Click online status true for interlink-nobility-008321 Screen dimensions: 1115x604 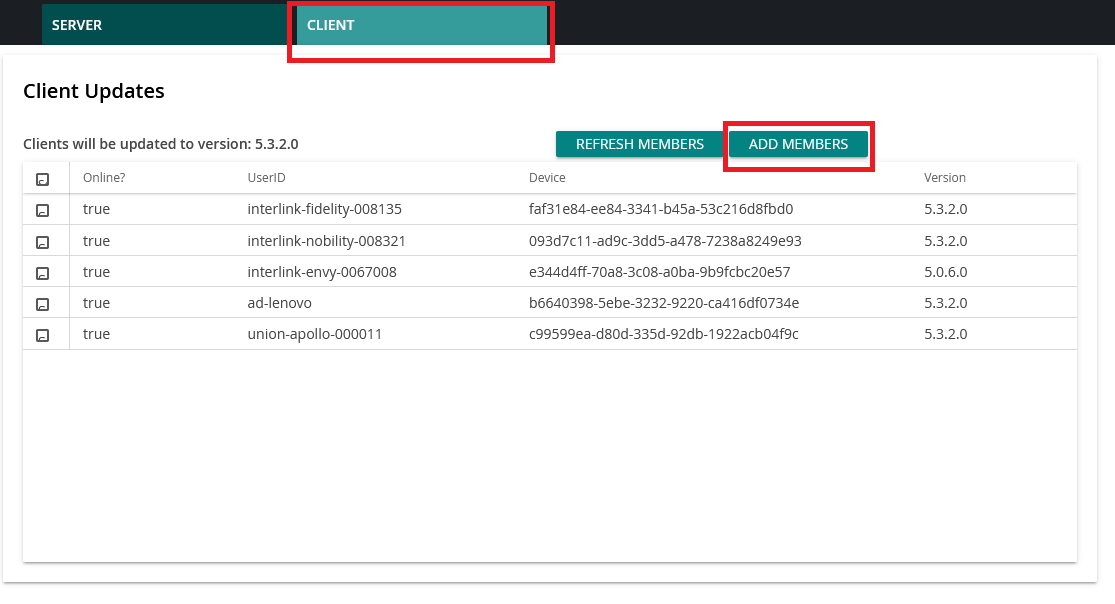96,241
